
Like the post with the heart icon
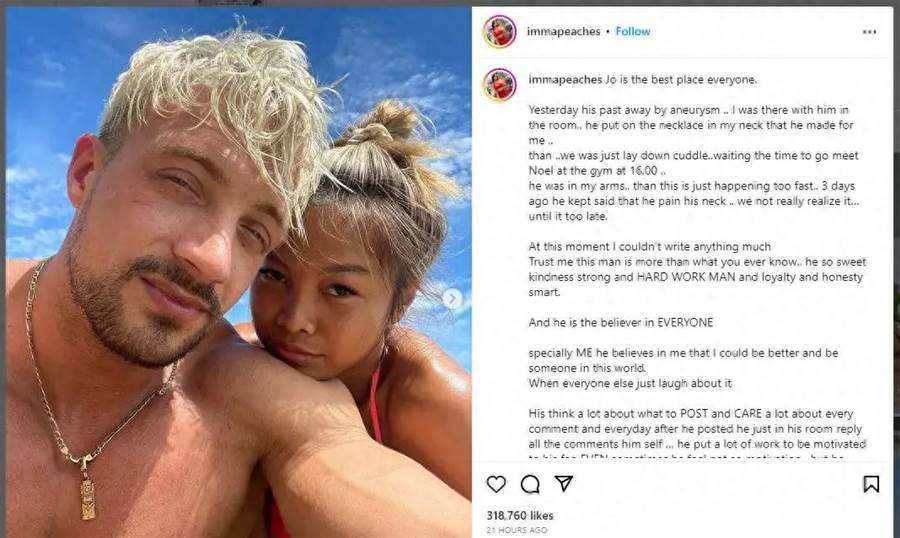496,484
